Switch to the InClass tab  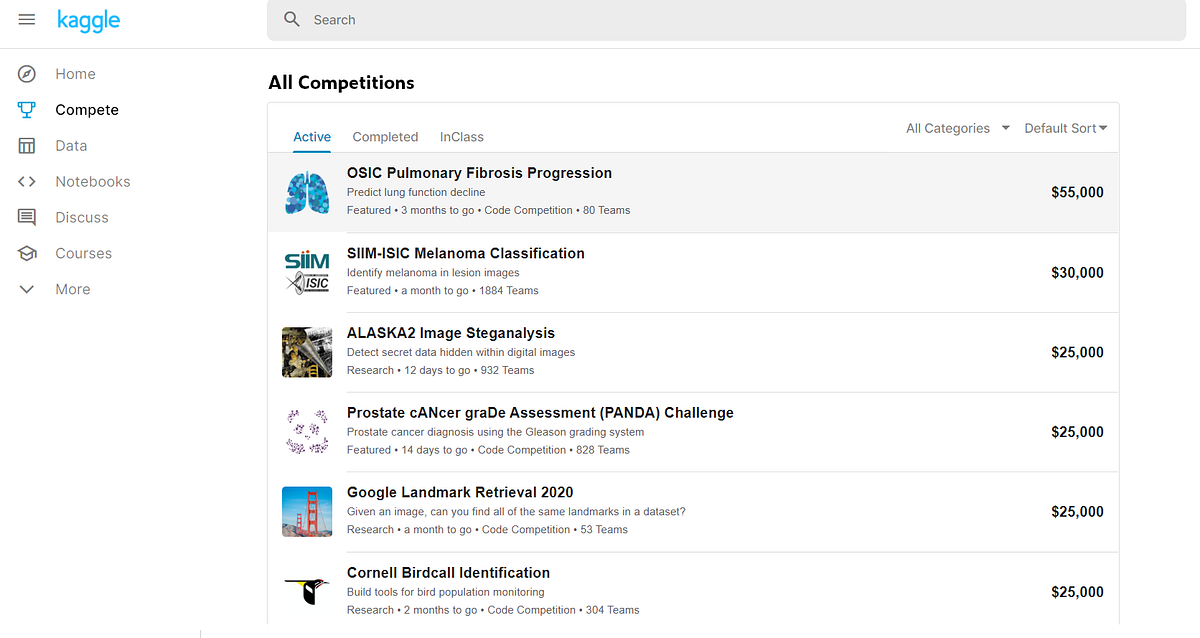click(x=461, y=136)
